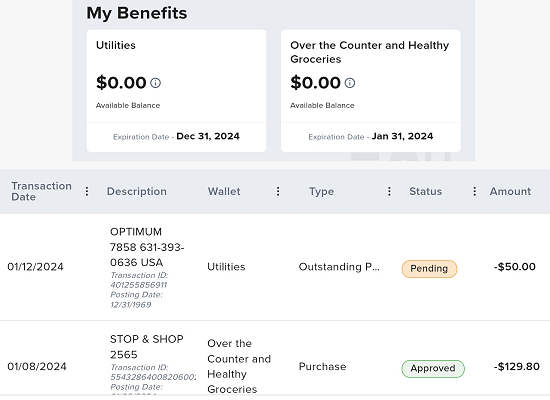Viewport: 550px width, 400px height.
Task: Open the Type column options menu
Action: tap(389, 191)
